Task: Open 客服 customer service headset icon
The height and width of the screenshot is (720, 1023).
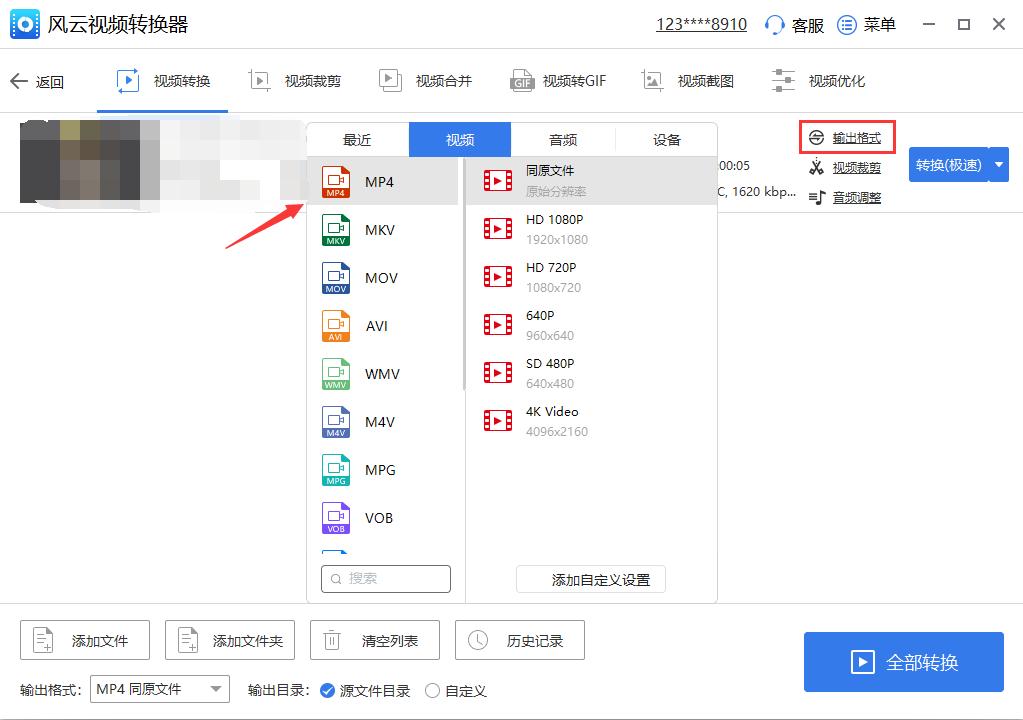Action: (x=774, y=25)
